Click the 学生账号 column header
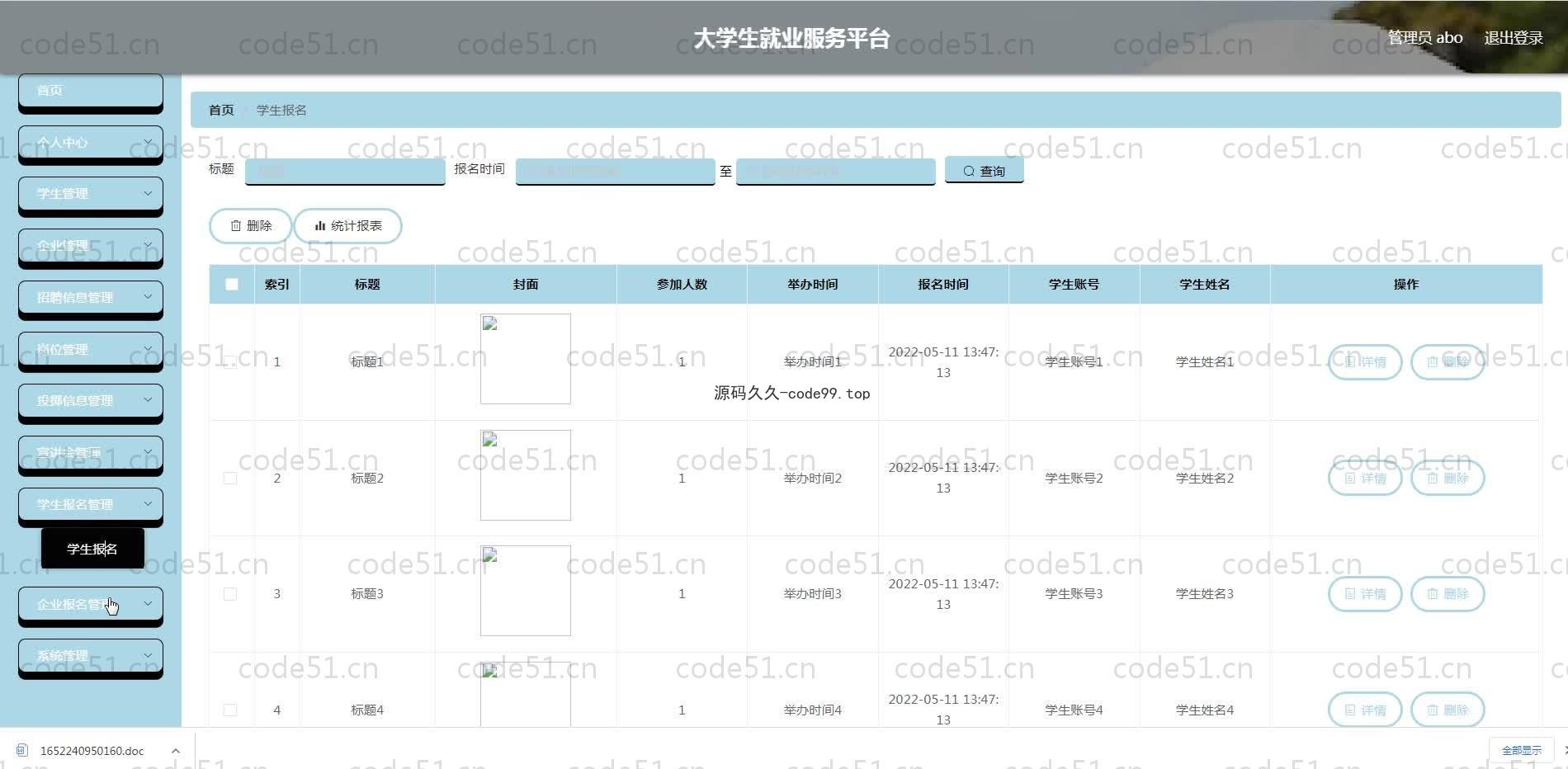The height and width of the screenshot is (769, 1568). (x=1074, y=284)
